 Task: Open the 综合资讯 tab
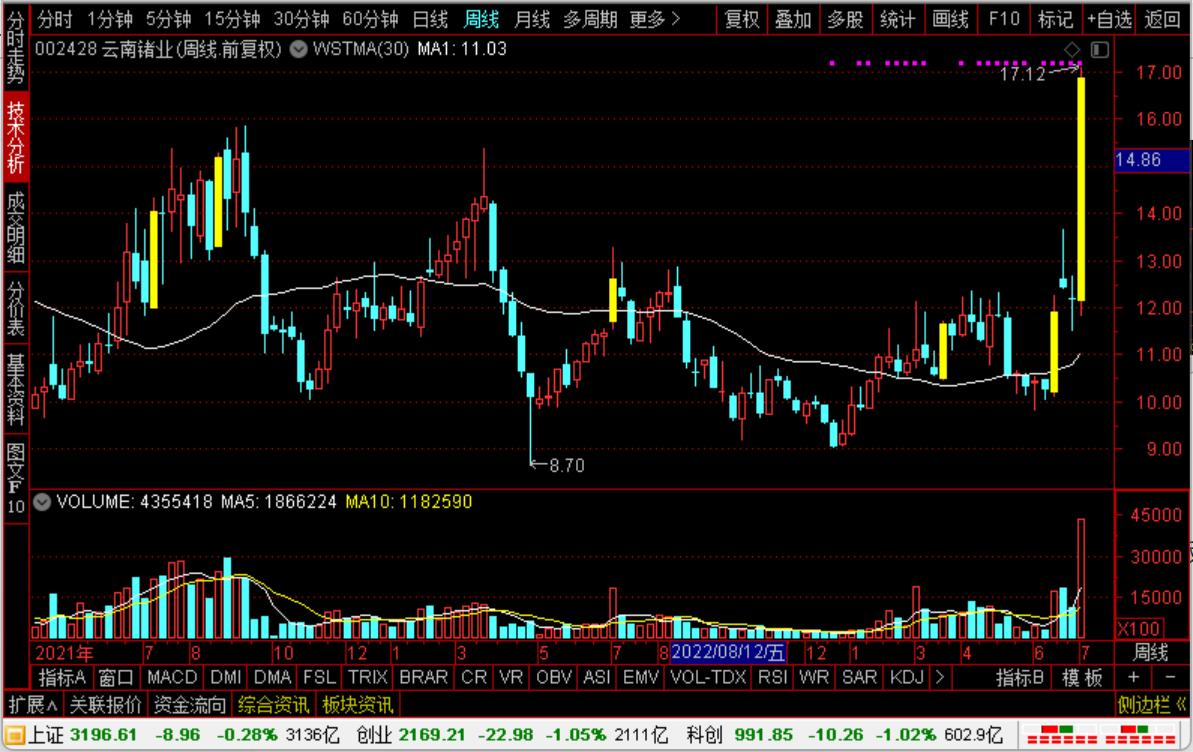click(274, 705)
